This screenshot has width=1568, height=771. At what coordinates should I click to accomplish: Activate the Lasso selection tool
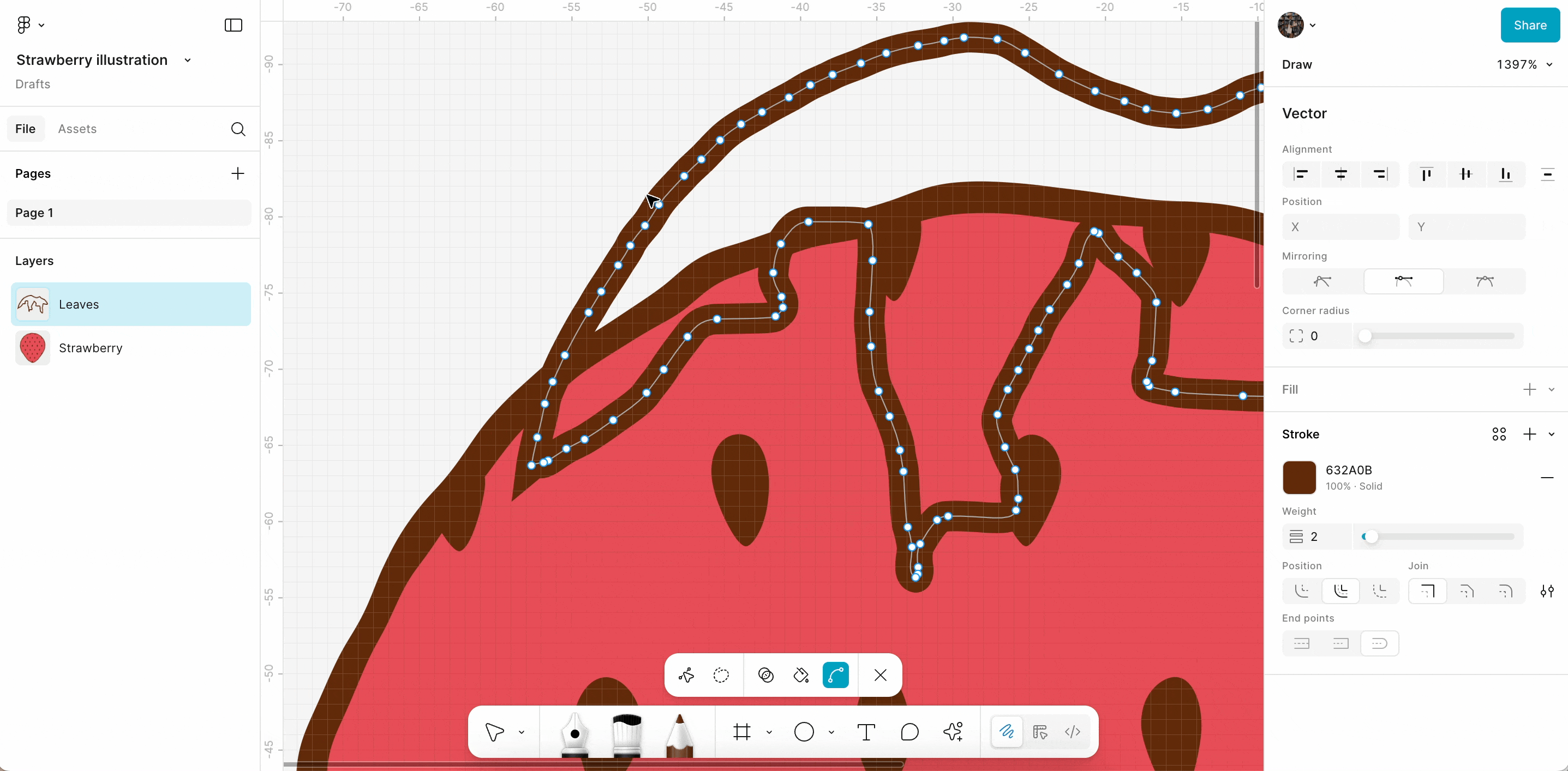721,675
